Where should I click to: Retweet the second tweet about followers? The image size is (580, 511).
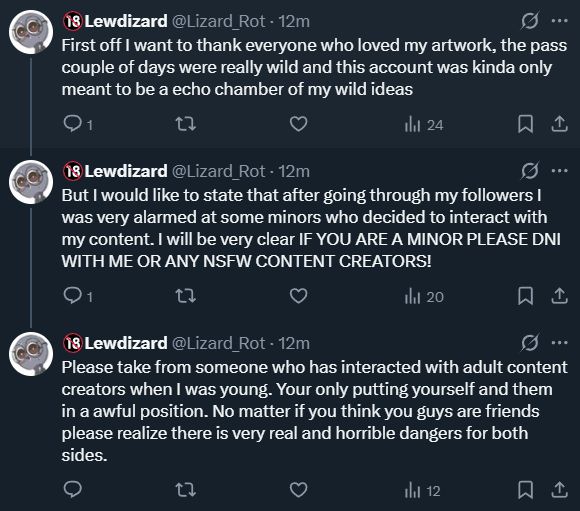point(185,296)
